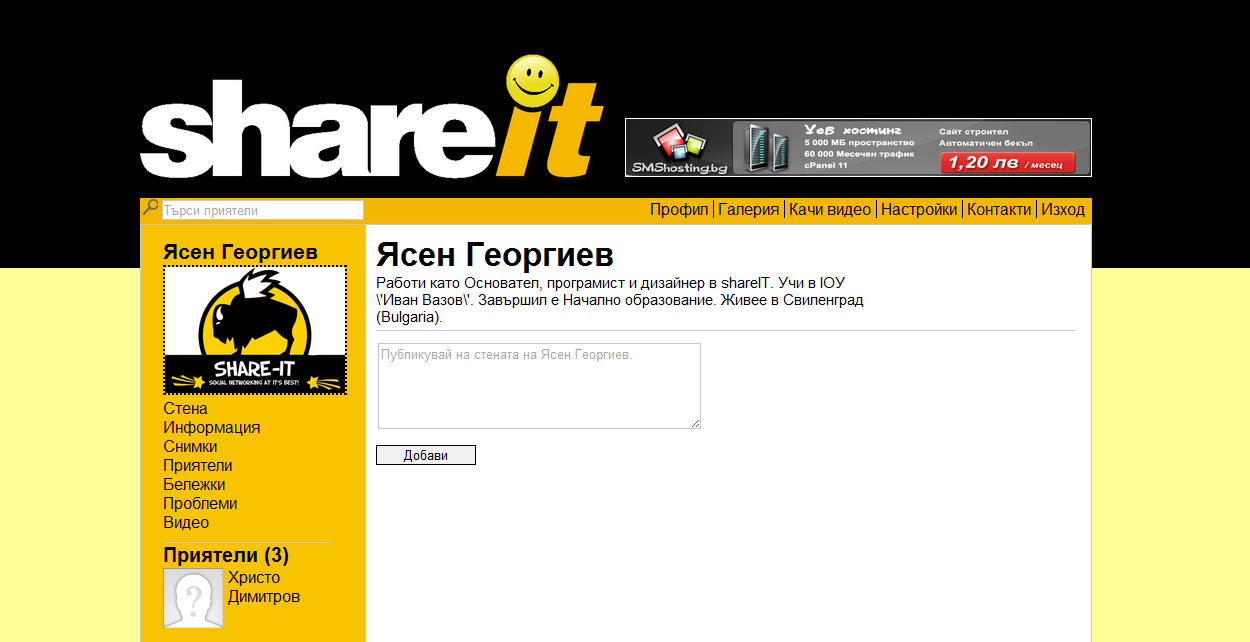Open Видео in sidebar
The height and width of the screenshot is (642, 1250).
coord(186,523)
